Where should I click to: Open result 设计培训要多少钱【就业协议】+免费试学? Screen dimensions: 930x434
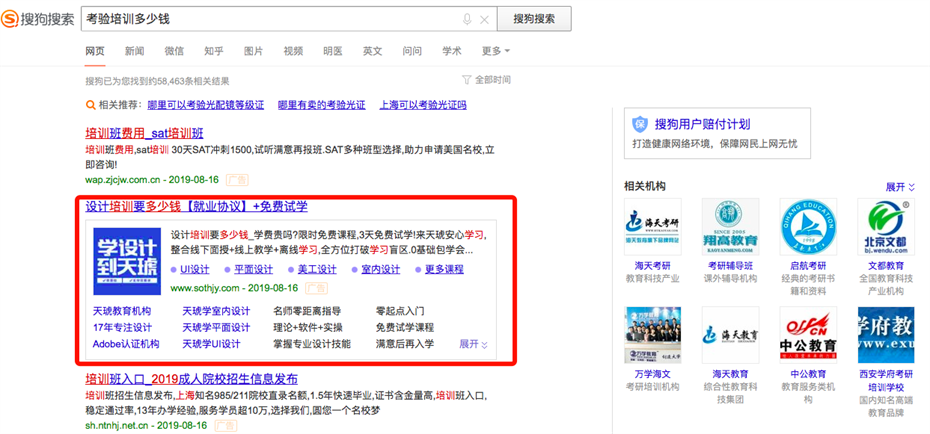click(x=197, y=206)
